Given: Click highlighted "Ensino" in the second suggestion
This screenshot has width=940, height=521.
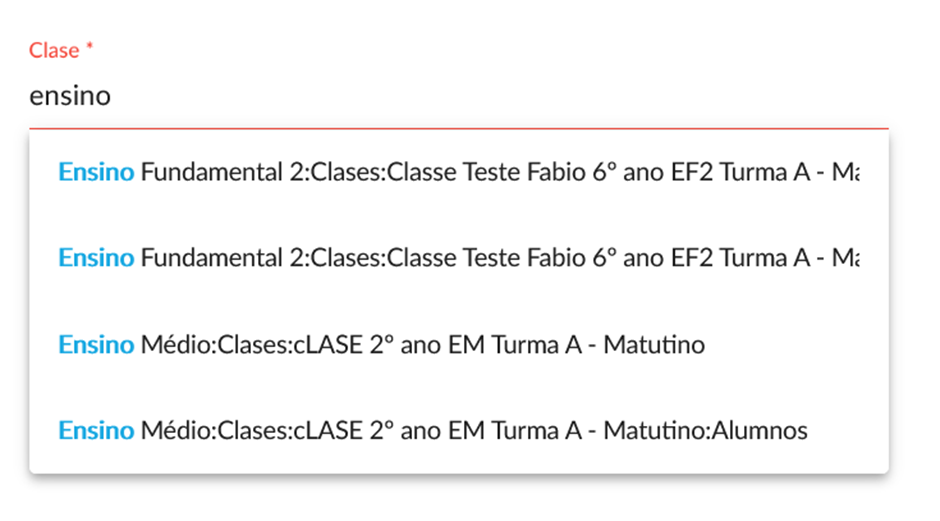Looking at the screenshot, I should click(x=96, y=258).
